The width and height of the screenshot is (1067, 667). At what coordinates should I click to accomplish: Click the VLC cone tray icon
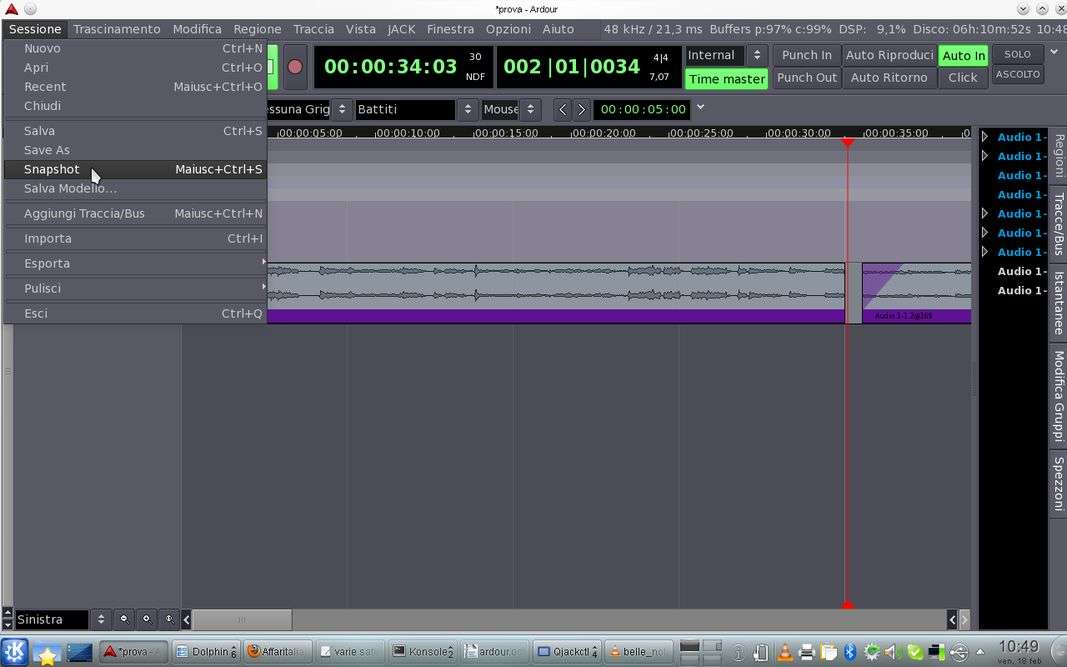pos(785,652)
